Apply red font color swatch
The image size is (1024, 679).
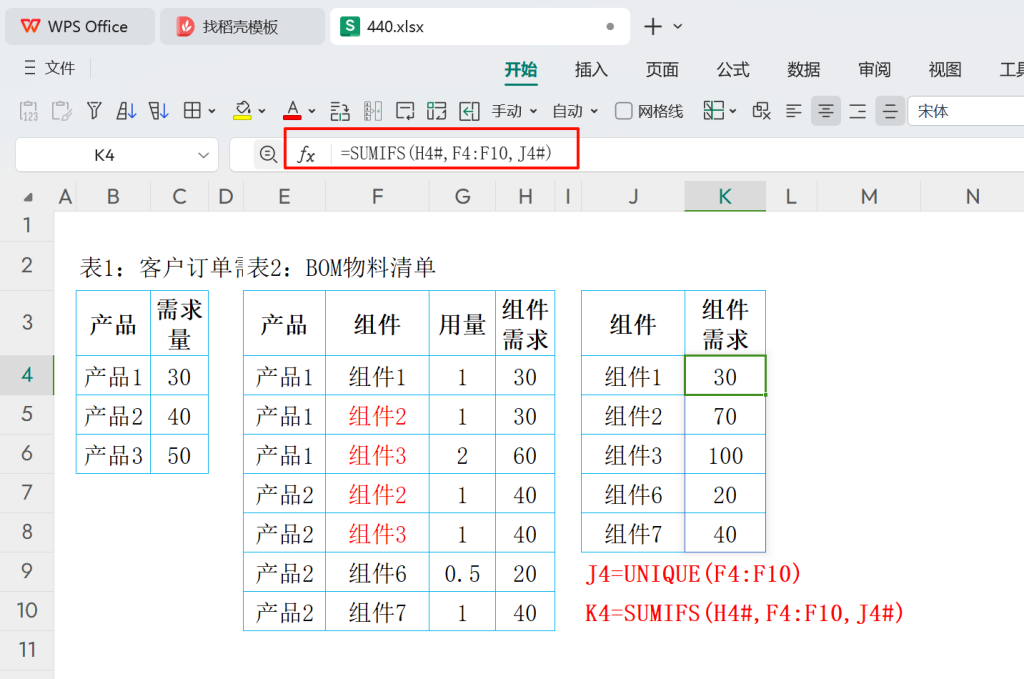pyautogui.click(x=292, y=111)
